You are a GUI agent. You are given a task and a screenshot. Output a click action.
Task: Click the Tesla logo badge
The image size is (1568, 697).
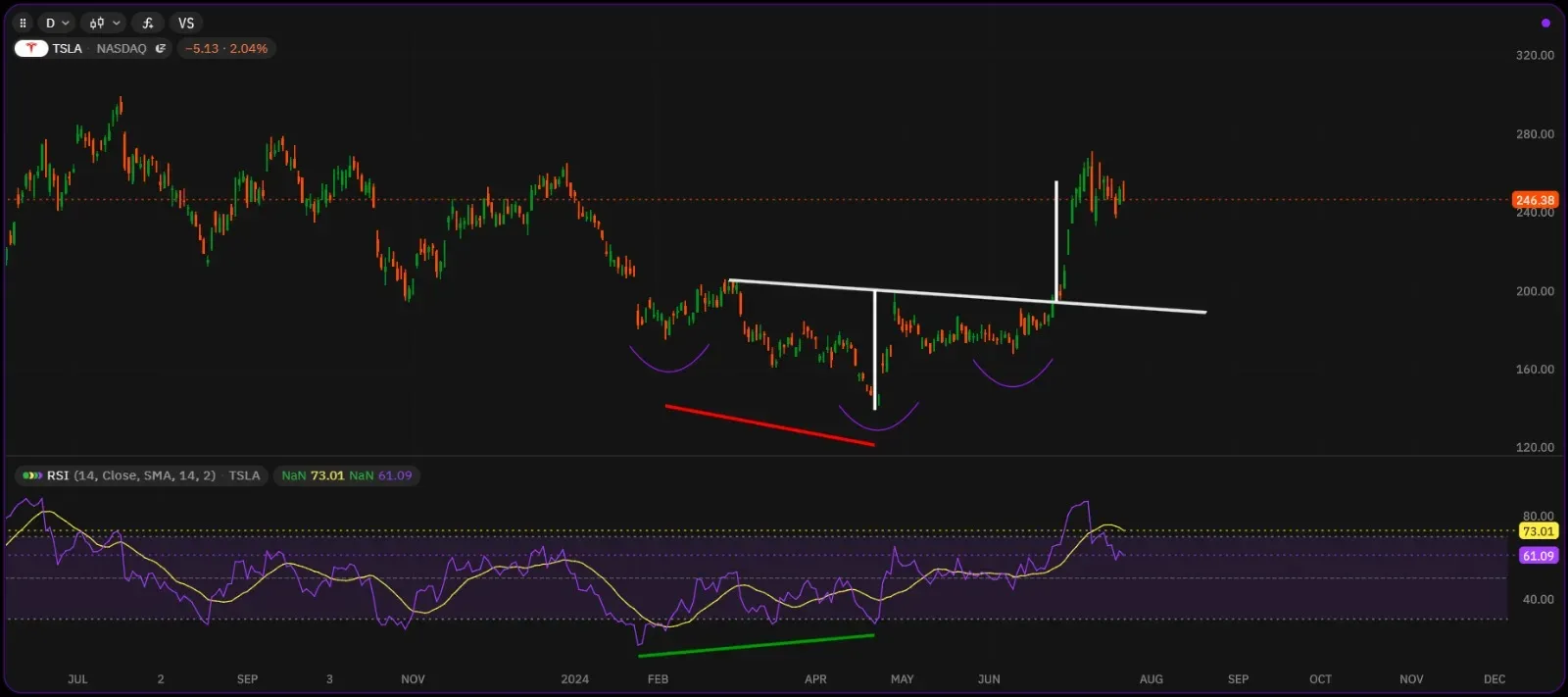[x=31, y=48]
